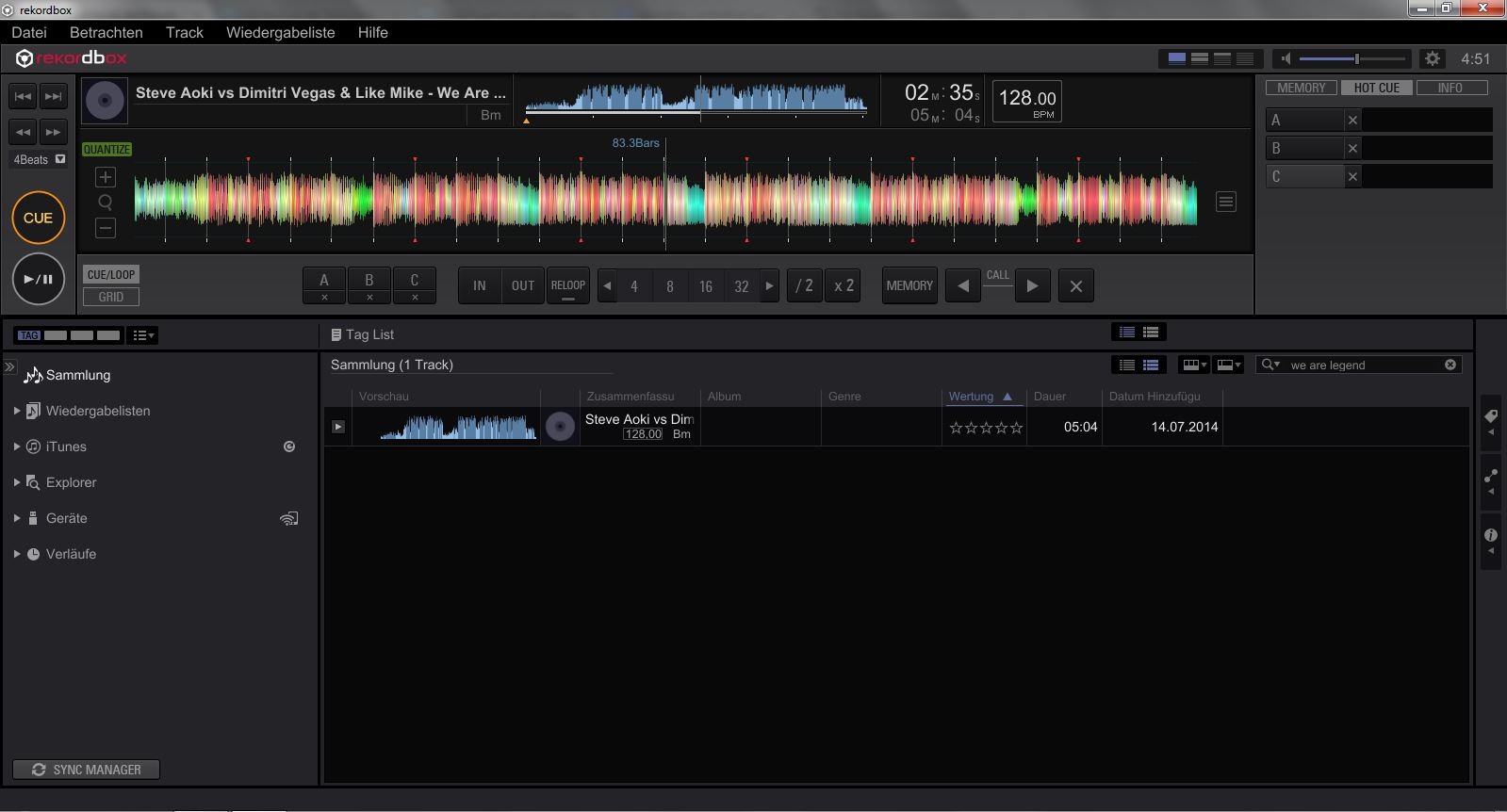Click the speaker volume icon
The height and width of the screenshot is (812, 1507).
tap(1286, 58)
